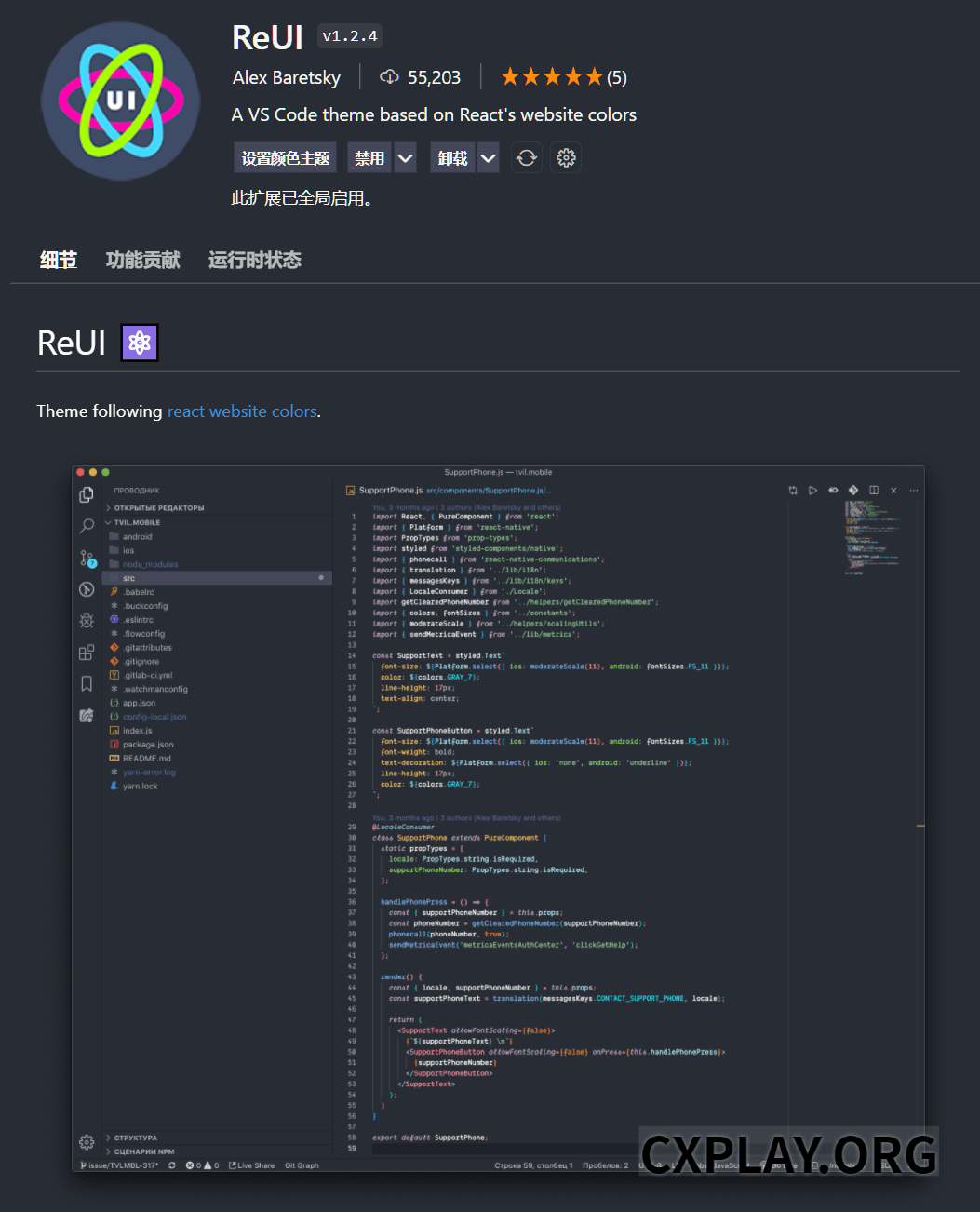Open the react website colors link
The width and height of the screenshot is (980, 1212).
pos(242,411)
